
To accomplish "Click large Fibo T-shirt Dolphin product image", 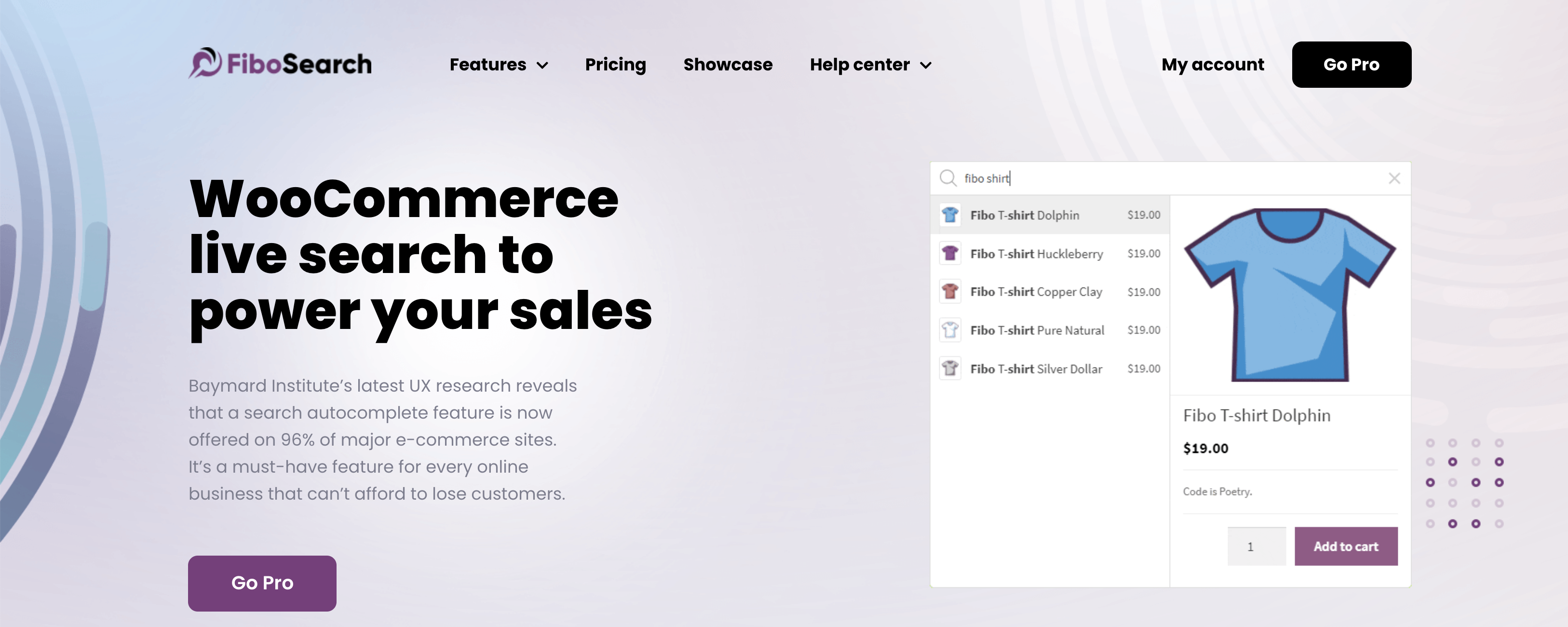I will click(x=1289, y=295).
